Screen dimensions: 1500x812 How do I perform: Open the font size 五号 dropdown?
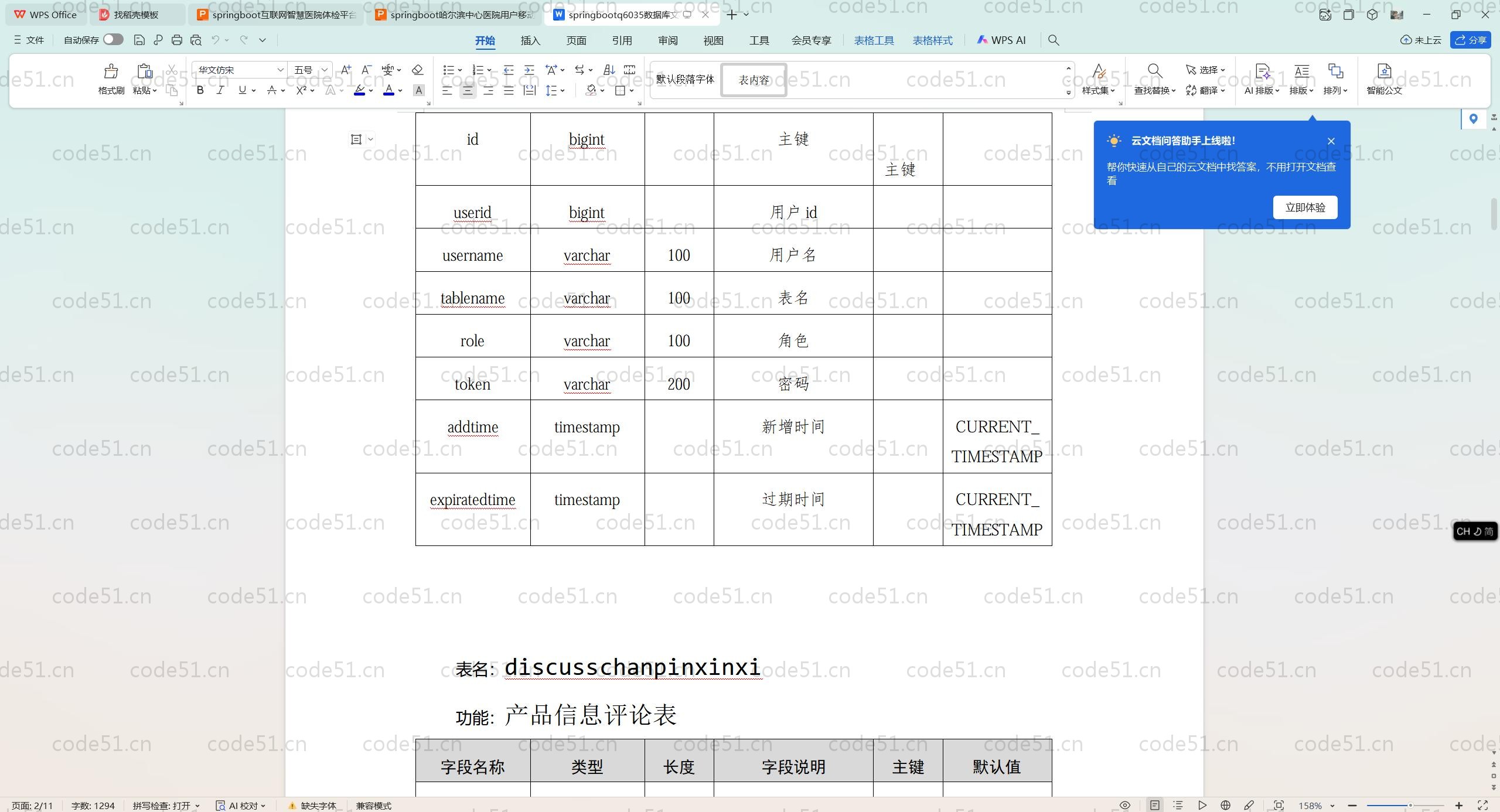(x=324, y=70)
